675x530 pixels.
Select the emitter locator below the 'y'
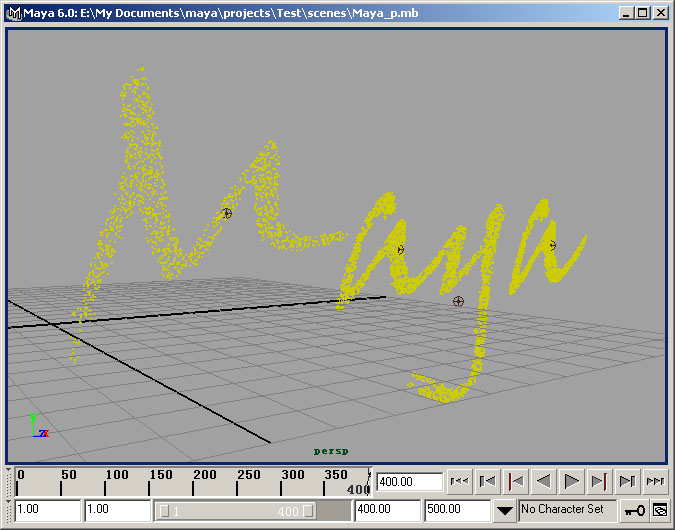coord(458,301)
